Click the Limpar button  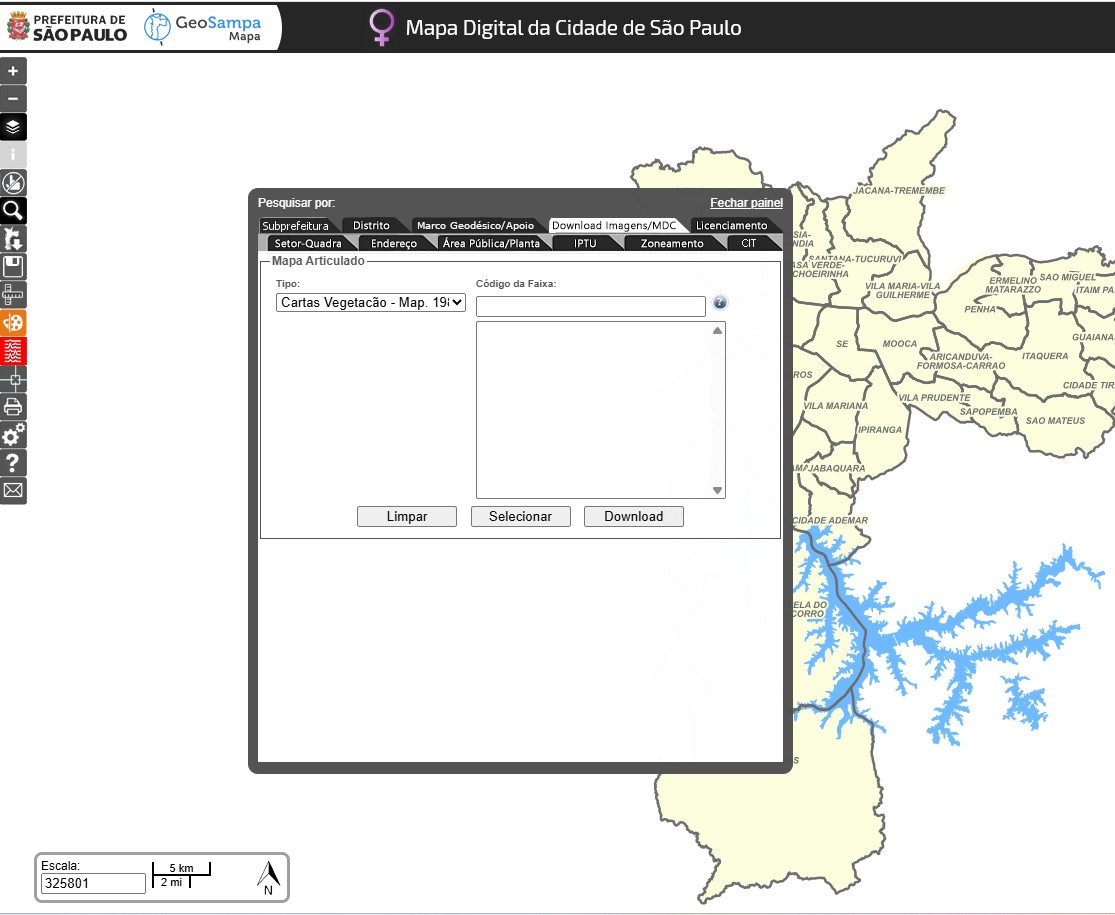coord(407,516)
